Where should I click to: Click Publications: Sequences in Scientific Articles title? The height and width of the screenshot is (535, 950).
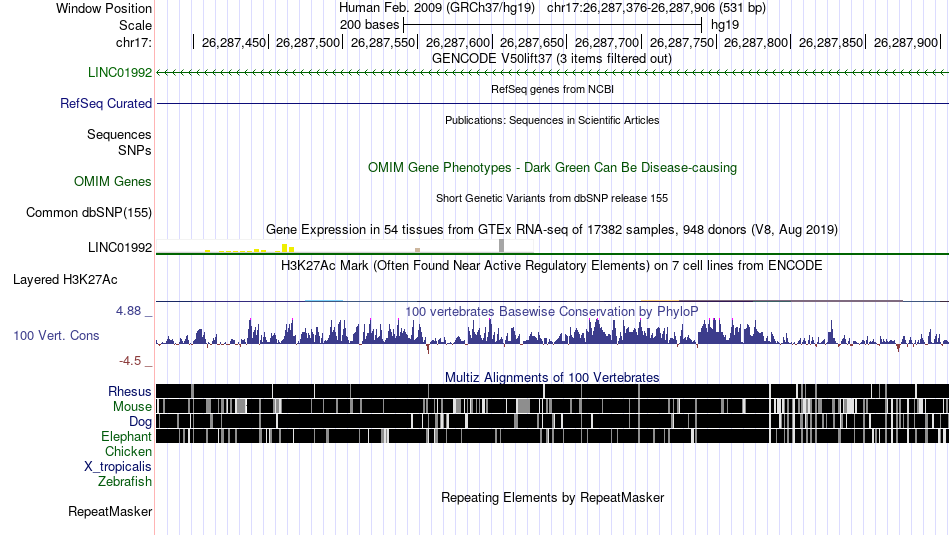[x=552, y=120]
